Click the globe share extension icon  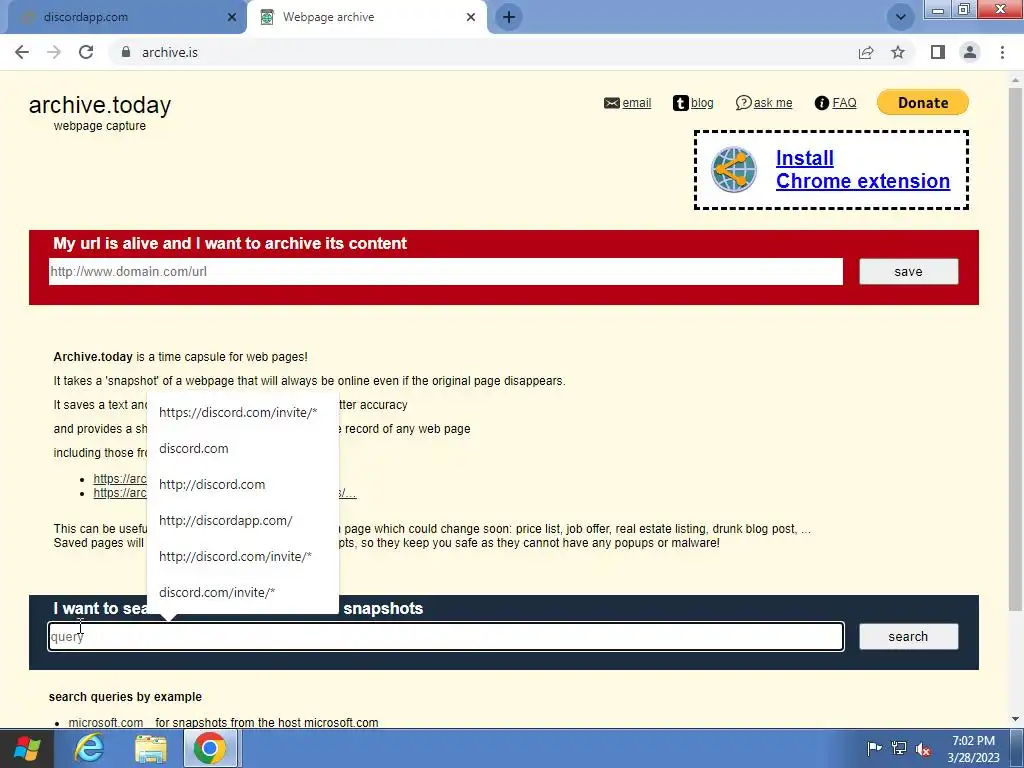(x=733, y=170)
